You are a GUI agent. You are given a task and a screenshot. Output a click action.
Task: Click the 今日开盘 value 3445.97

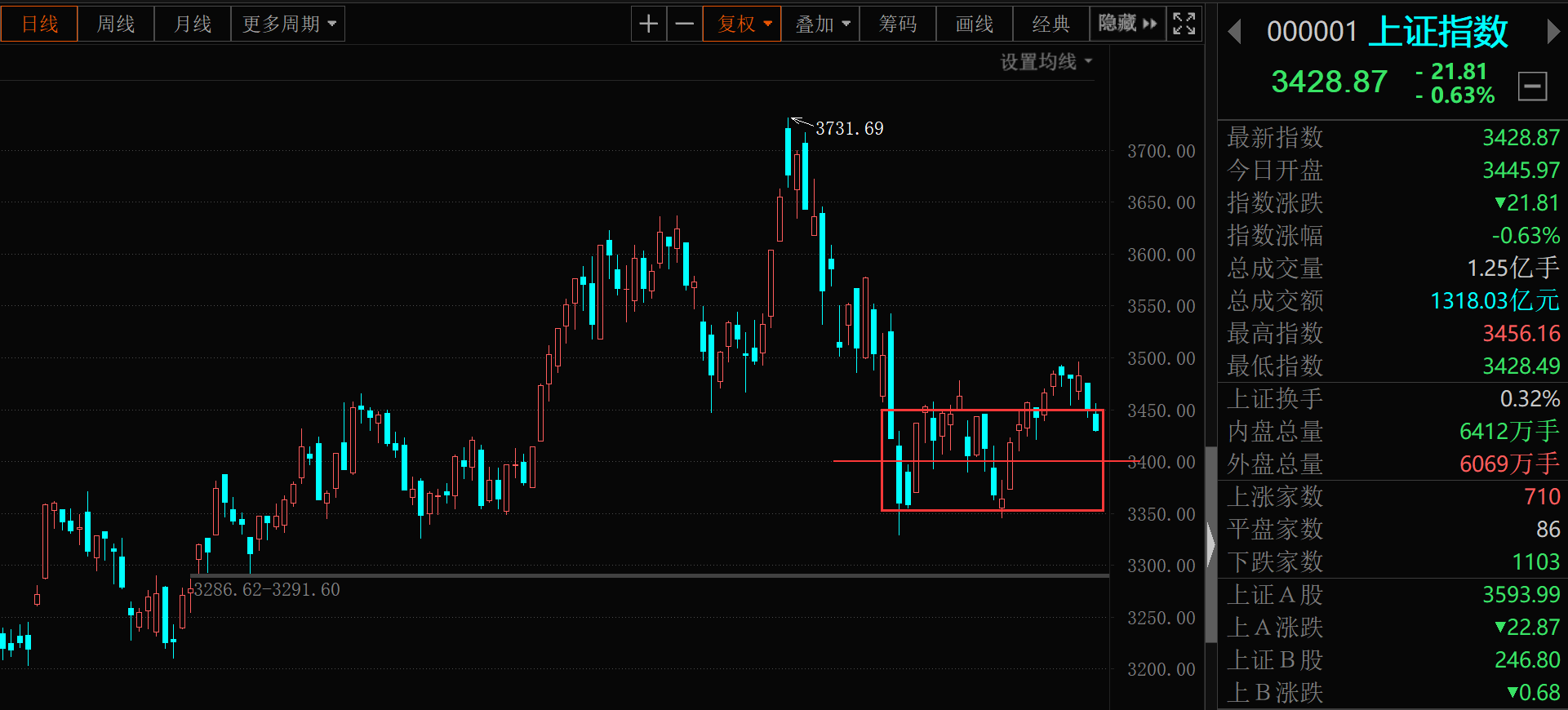[x=1521, y=170]
